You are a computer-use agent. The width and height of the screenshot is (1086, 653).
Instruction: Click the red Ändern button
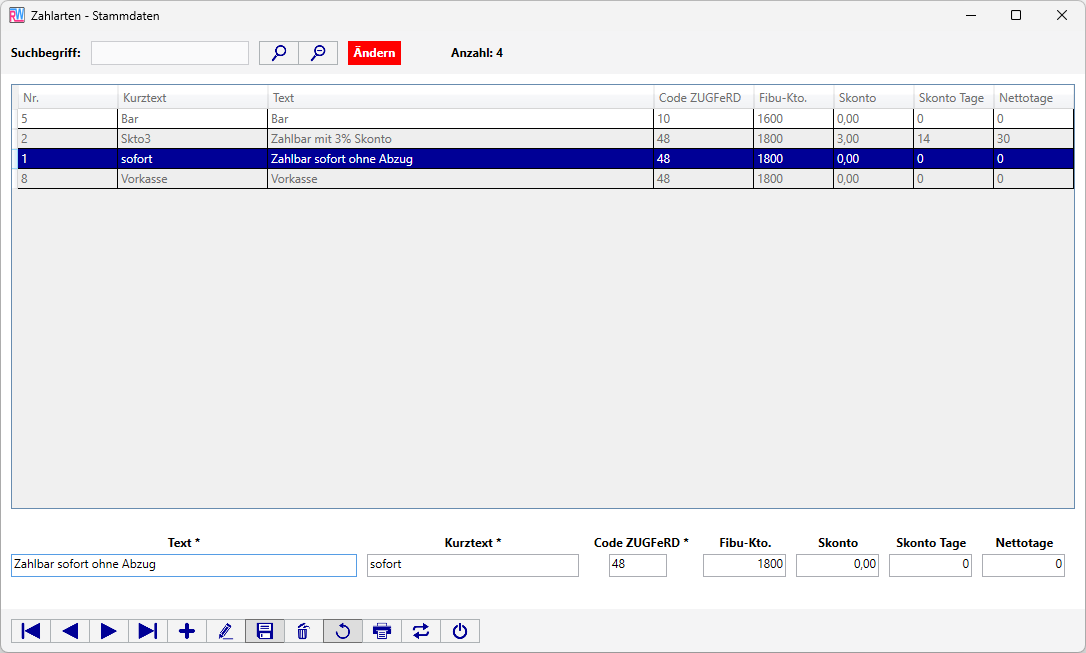click(374, 53)
